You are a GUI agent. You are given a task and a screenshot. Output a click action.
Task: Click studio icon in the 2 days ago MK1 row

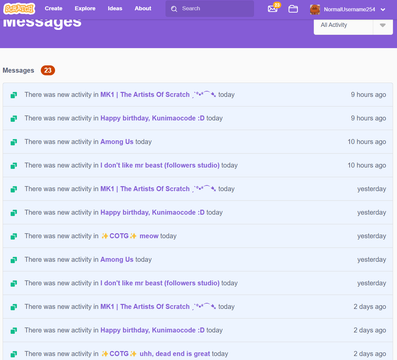pyautogui.click(x=14, y=307)
